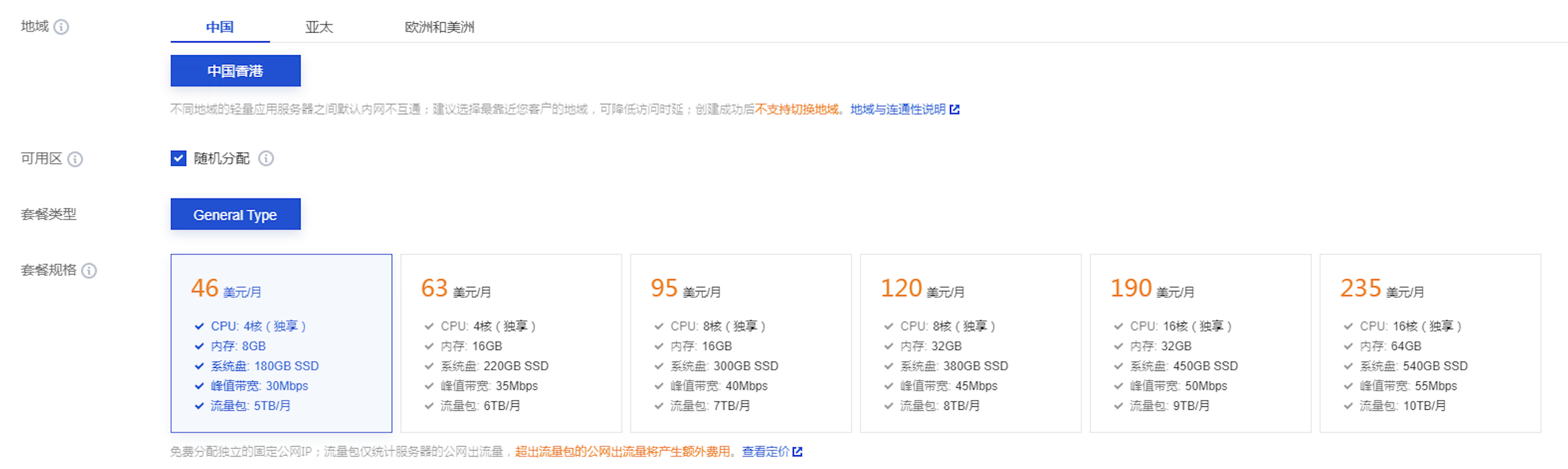Open the 查看定价 pricing link
This screenshot has height=469, width=1568.
pyautogui.click(x=765, y=452)
